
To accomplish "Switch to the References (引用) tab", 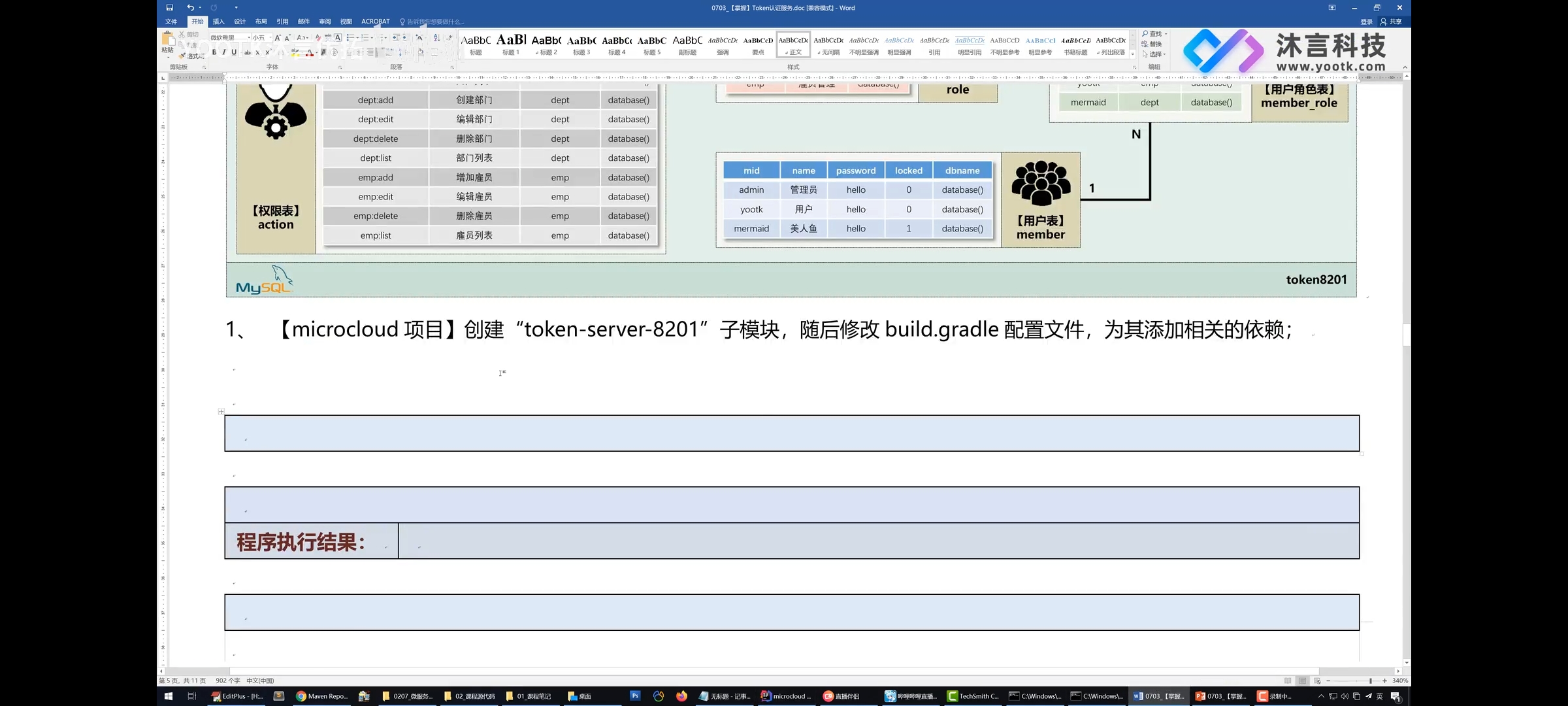I will [x=282, y=22].
